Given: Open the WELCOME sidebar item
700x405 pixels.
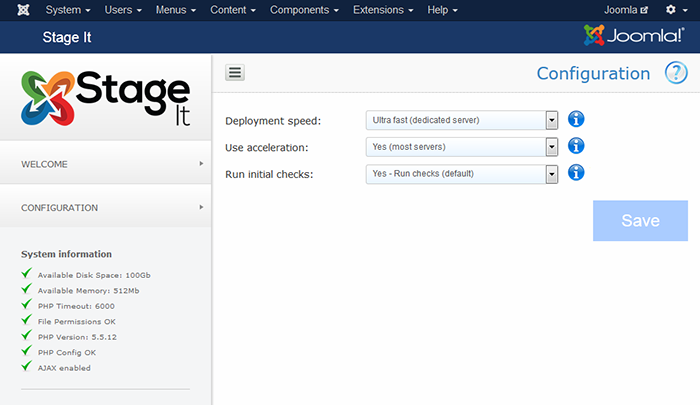Looking at the screenshot, I should coord(105,163).
